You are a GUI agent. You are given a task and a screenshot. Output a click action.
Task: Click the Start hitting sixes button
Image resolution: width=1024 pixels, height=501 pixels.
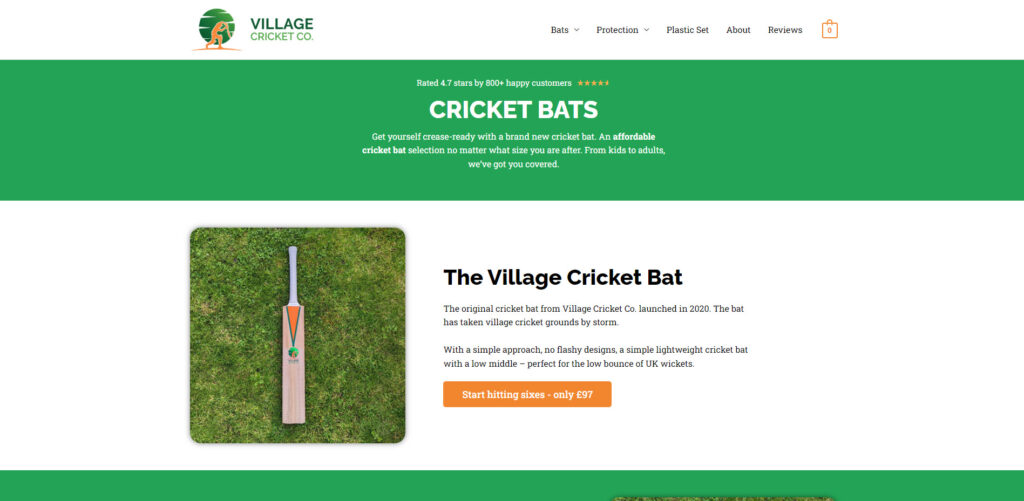click(527, 395)
